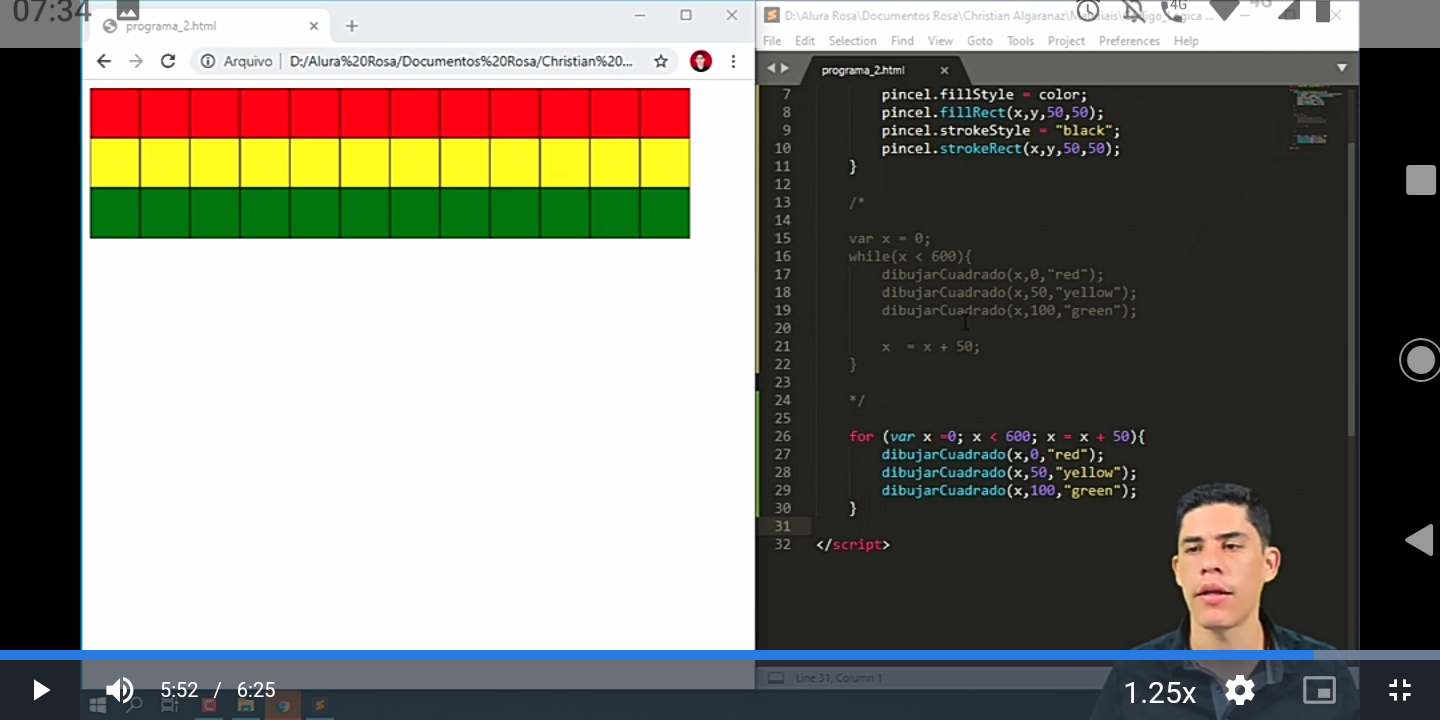Exit fullscreen mode
Image resolution: width=1440 pixels, height=720 pixels.
pyautogui.click(x=1400, y=690)
